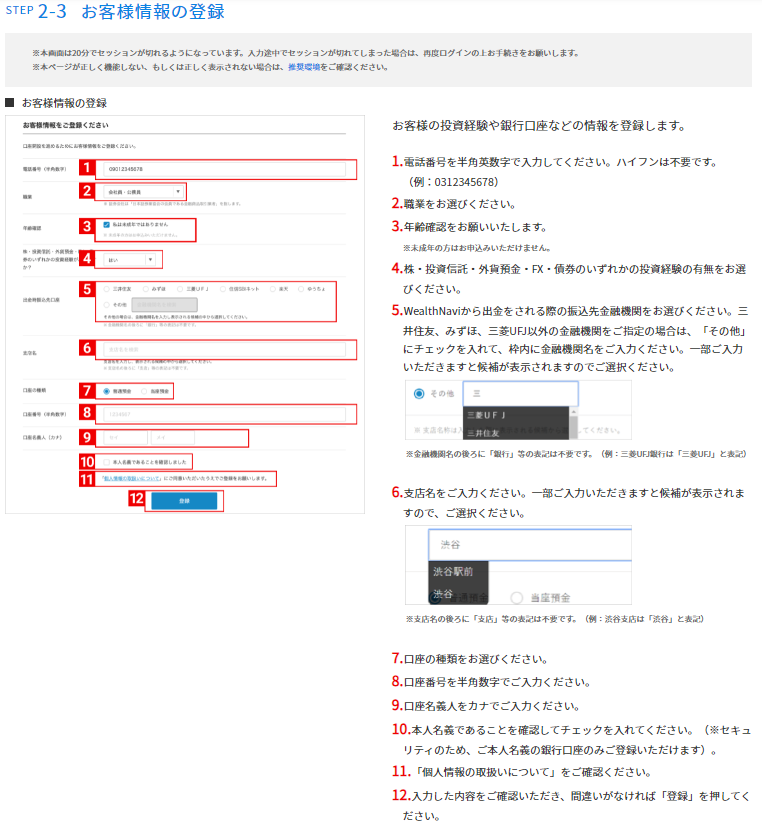This screenshot has width=762, height=832.
Task: Choose the 三菱UFJ suggestion in the example dropdown
Action: [516, 415]
